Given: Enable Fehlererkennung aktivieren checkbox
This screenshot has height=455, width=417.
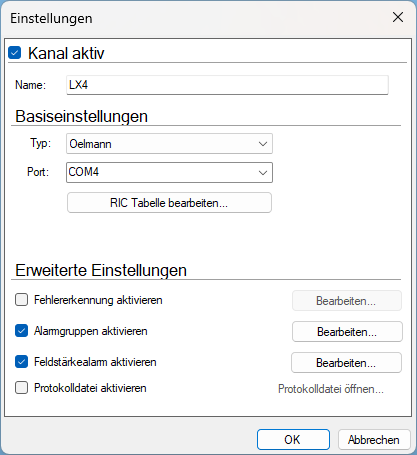Looking at the screenshot, I should (x=21, y=300).
